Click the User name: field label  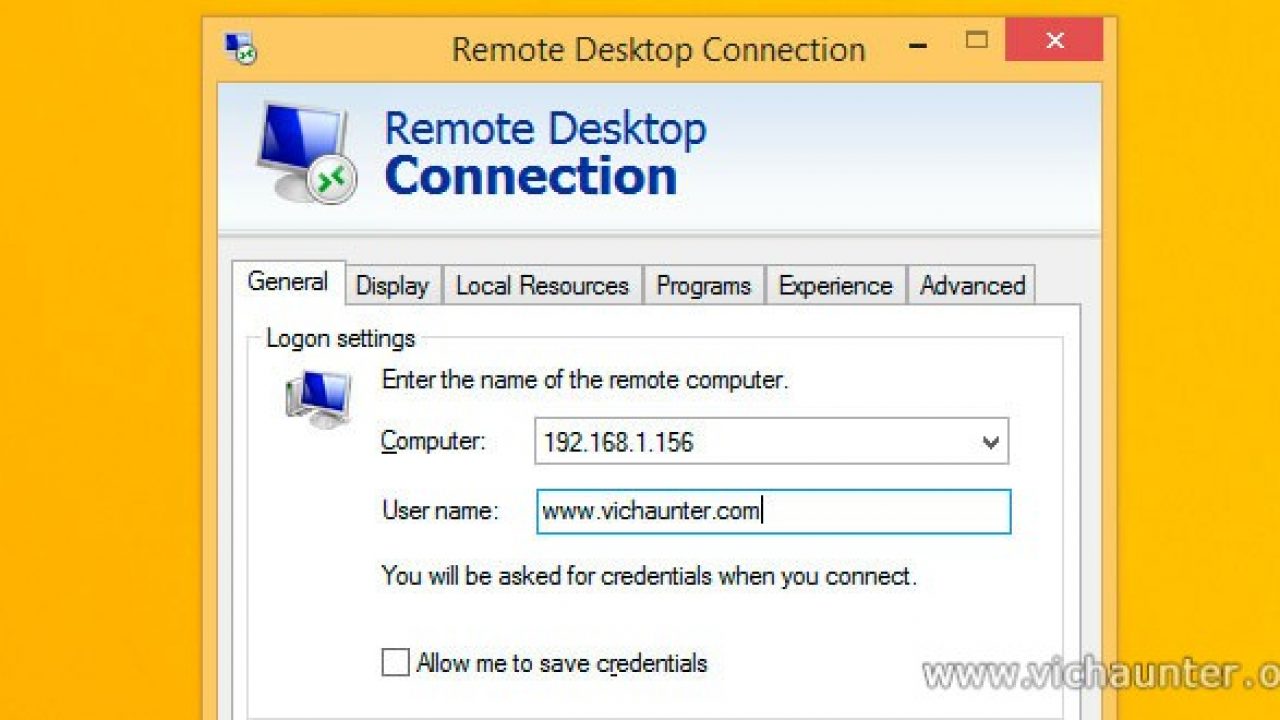(x=440, y=511)
